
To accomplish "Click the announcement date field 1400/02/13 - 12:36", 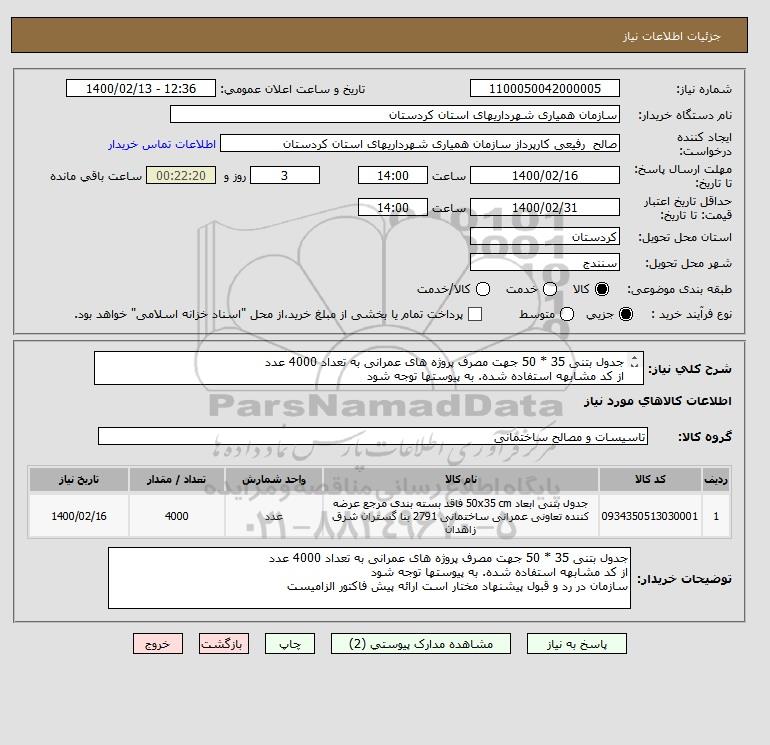I will 140,89.
